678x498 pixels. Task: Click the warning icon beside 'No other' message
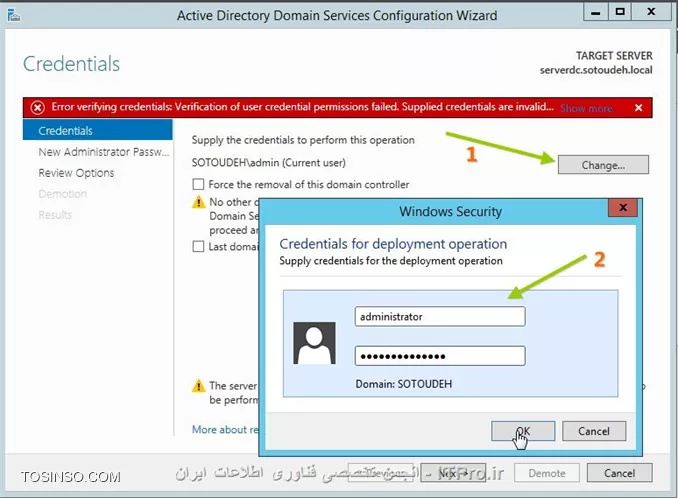click(198, 202)
